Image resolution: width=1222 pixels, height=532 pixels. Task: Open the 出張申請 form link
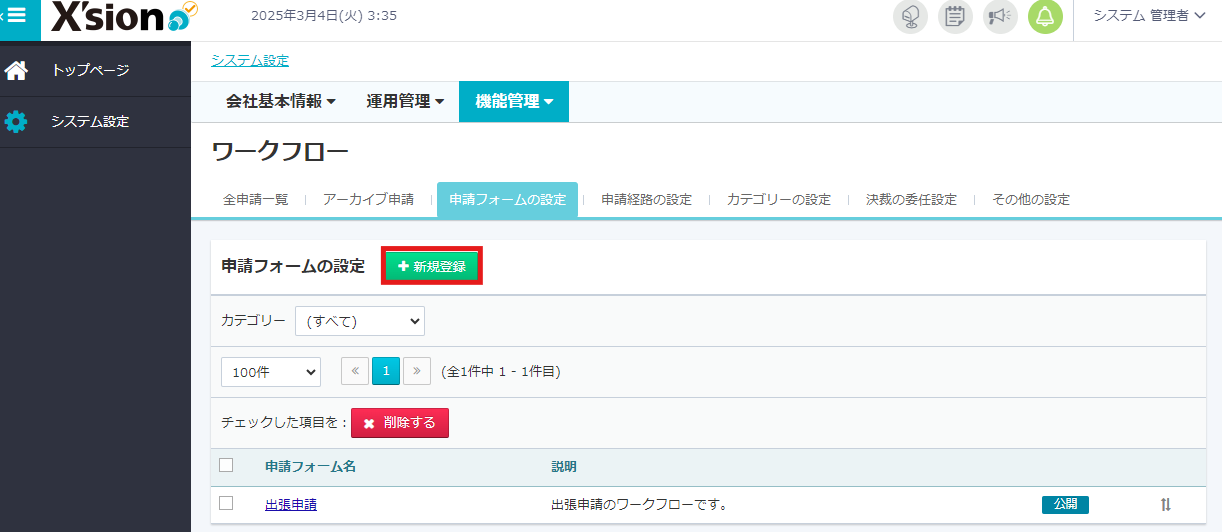[x=291, y=505]
